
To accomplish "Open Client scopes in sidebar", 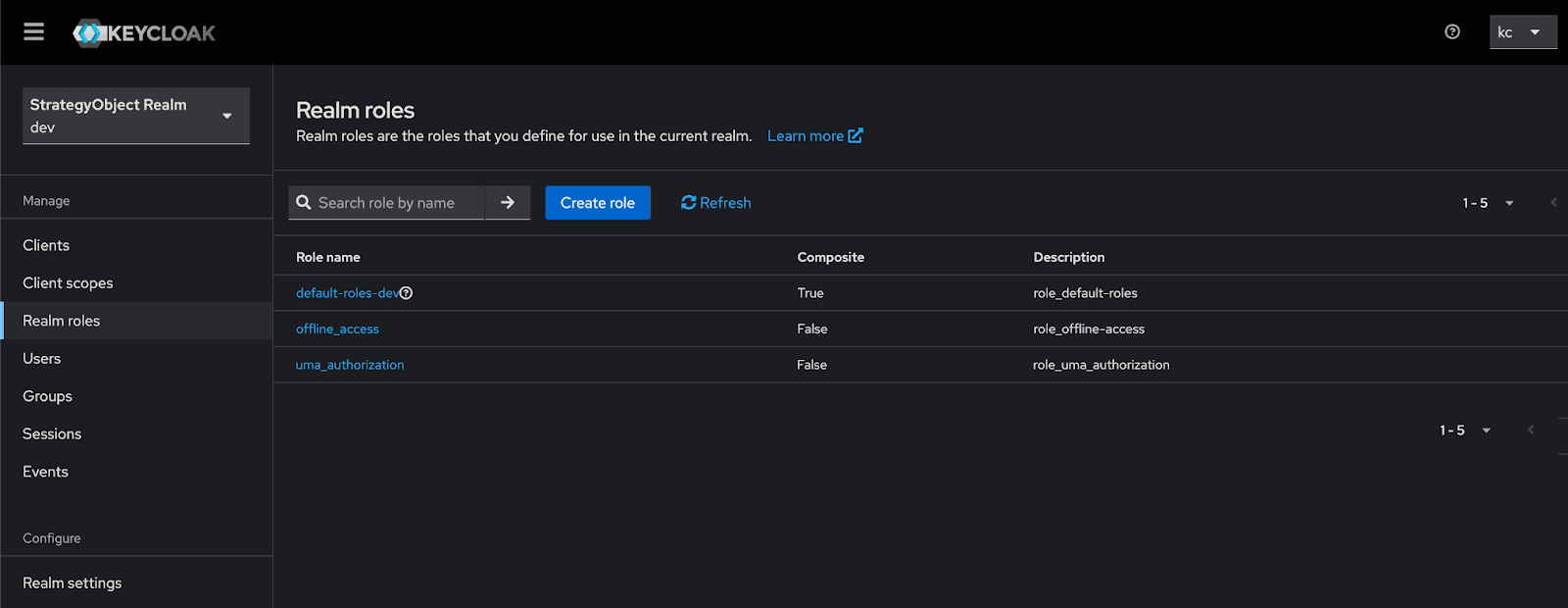I will pyautogui.click(x=68, y=283).
